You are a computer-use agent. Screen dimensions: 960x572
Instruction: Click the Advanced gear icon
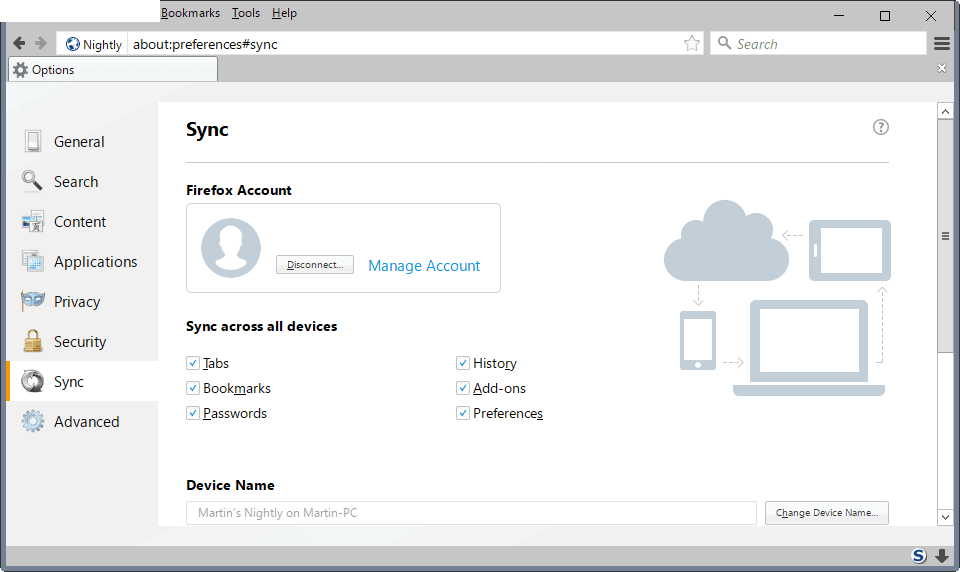pyautogui.click(x=32, y=421)
